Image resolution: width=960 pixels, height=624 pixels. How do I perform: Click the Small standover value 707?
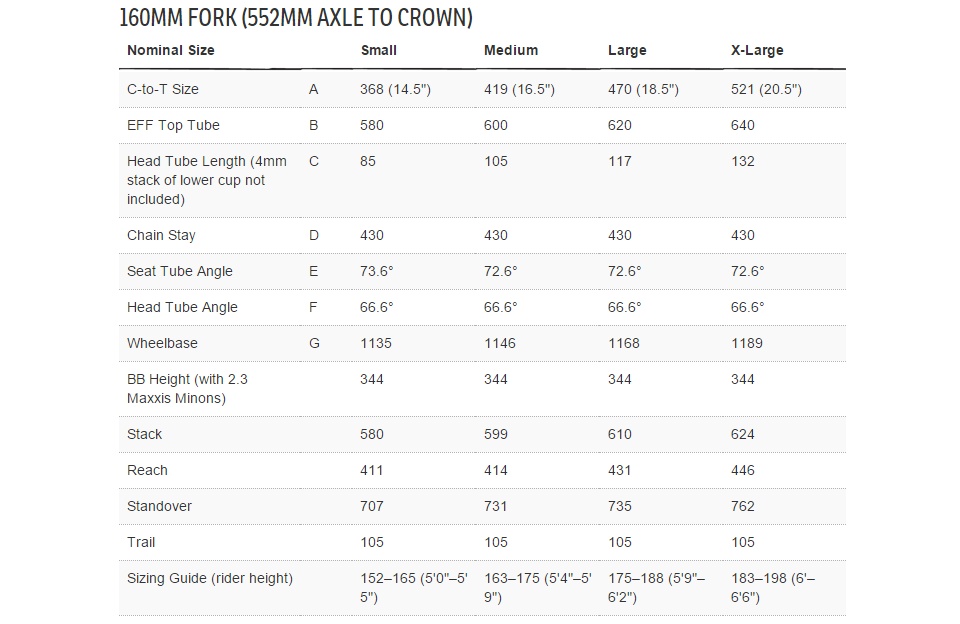(372, 506)
